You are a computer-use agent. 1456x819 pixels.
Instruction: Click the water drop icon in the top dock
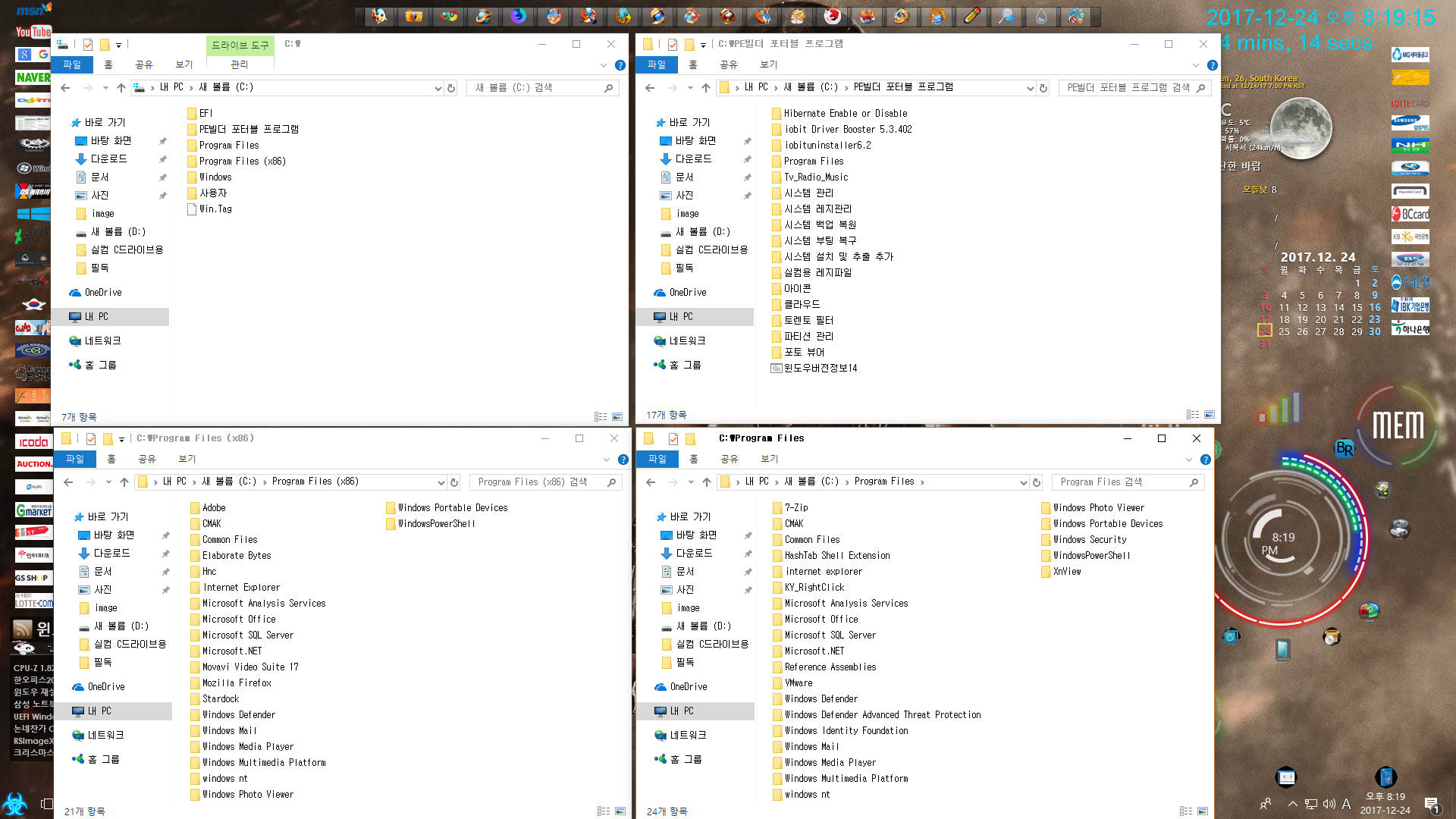[x=1041, y=16]
